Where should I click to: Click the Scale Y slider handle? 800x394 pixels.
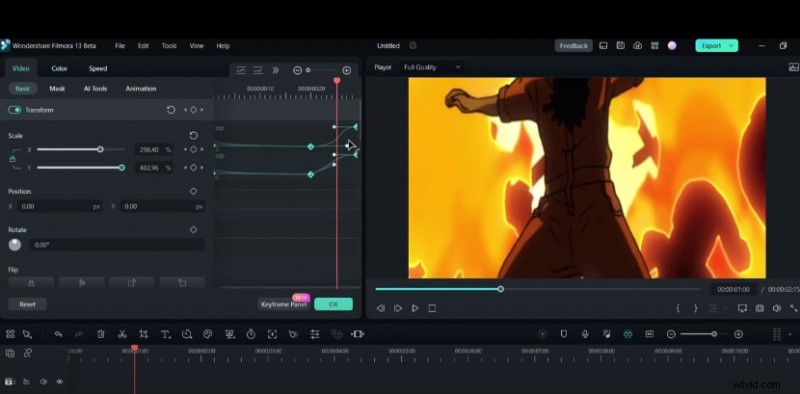(x=121, y=167)
